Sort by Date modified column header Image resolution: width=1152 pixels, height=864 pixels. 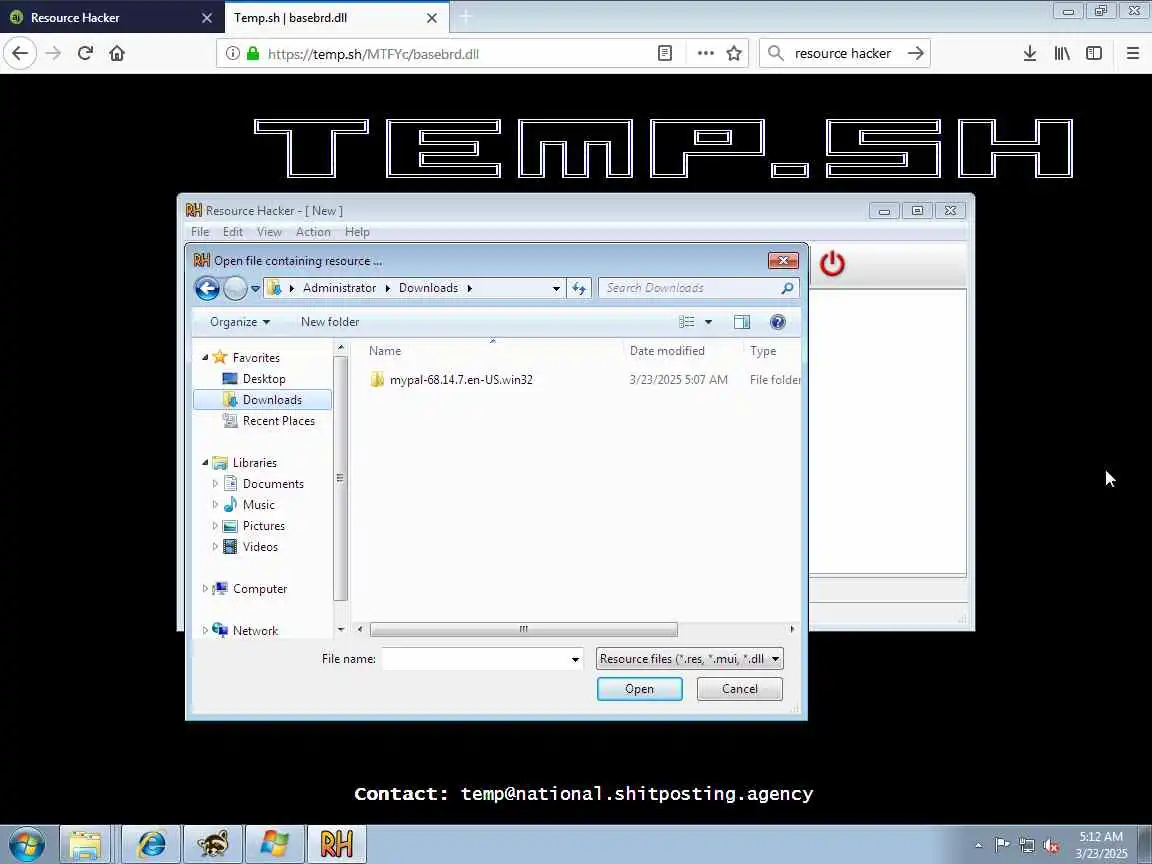(683, 351)
